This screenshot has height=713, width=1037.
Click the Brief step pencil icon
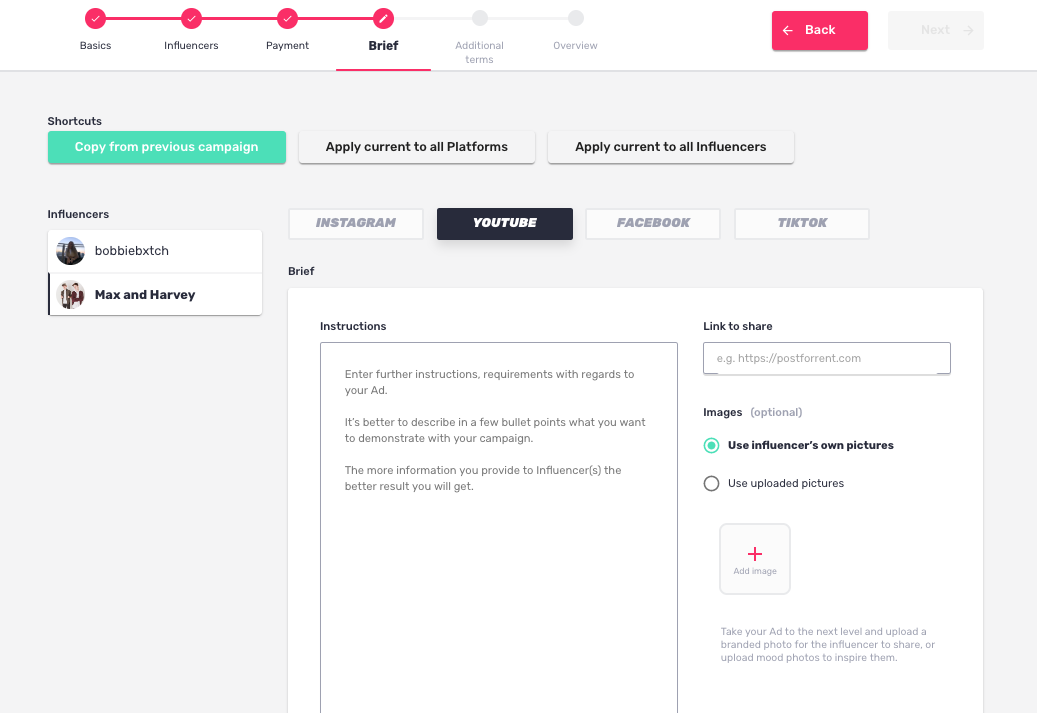click(383, 19)
